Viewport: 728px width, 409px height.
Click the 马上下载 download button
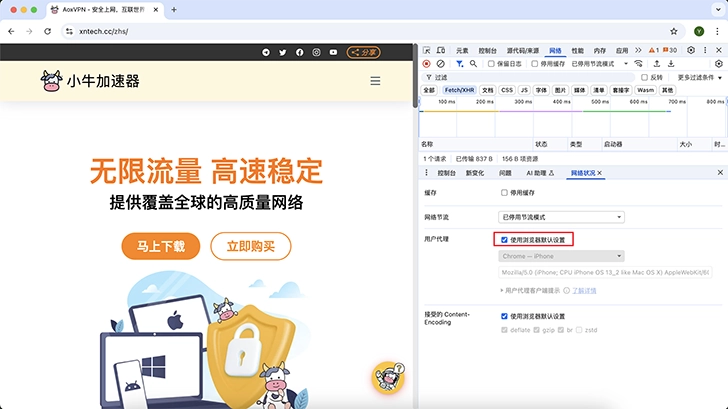161,246
